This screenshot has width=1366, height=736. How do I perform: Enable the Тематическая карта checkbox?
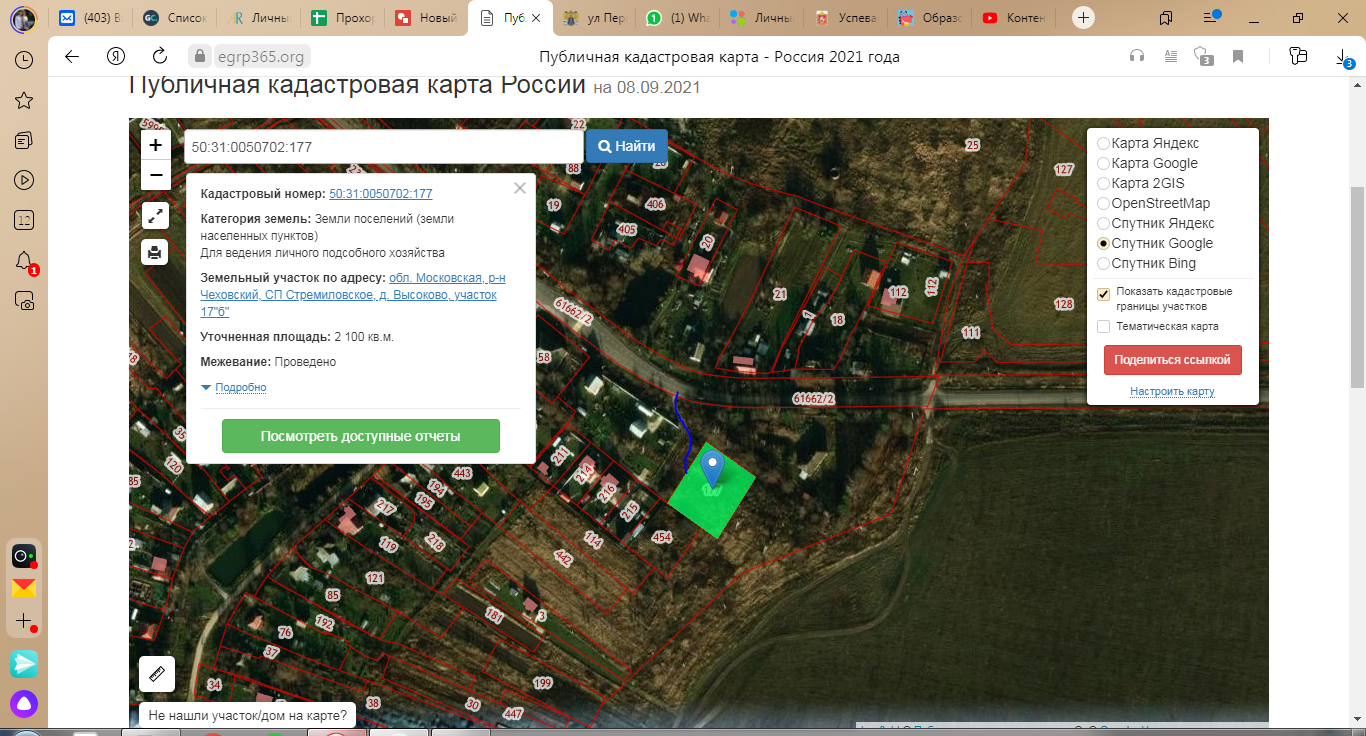click(x=1104, y=326)
